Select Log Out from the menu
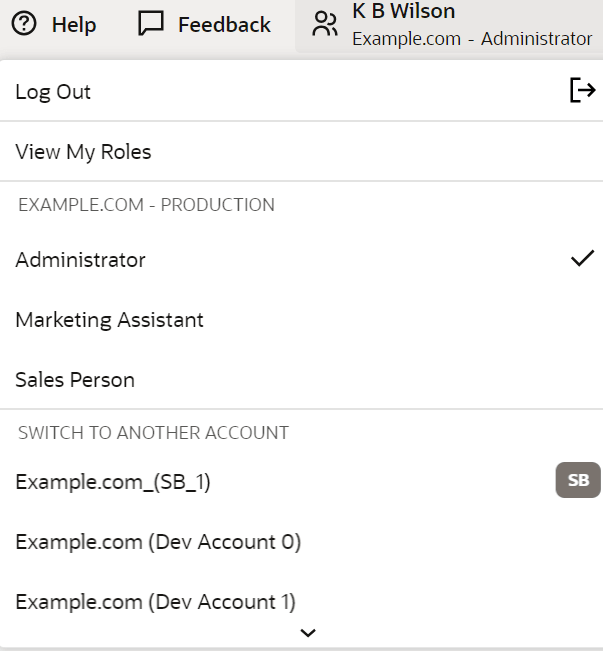603x657 pixels. click(301, 91)
